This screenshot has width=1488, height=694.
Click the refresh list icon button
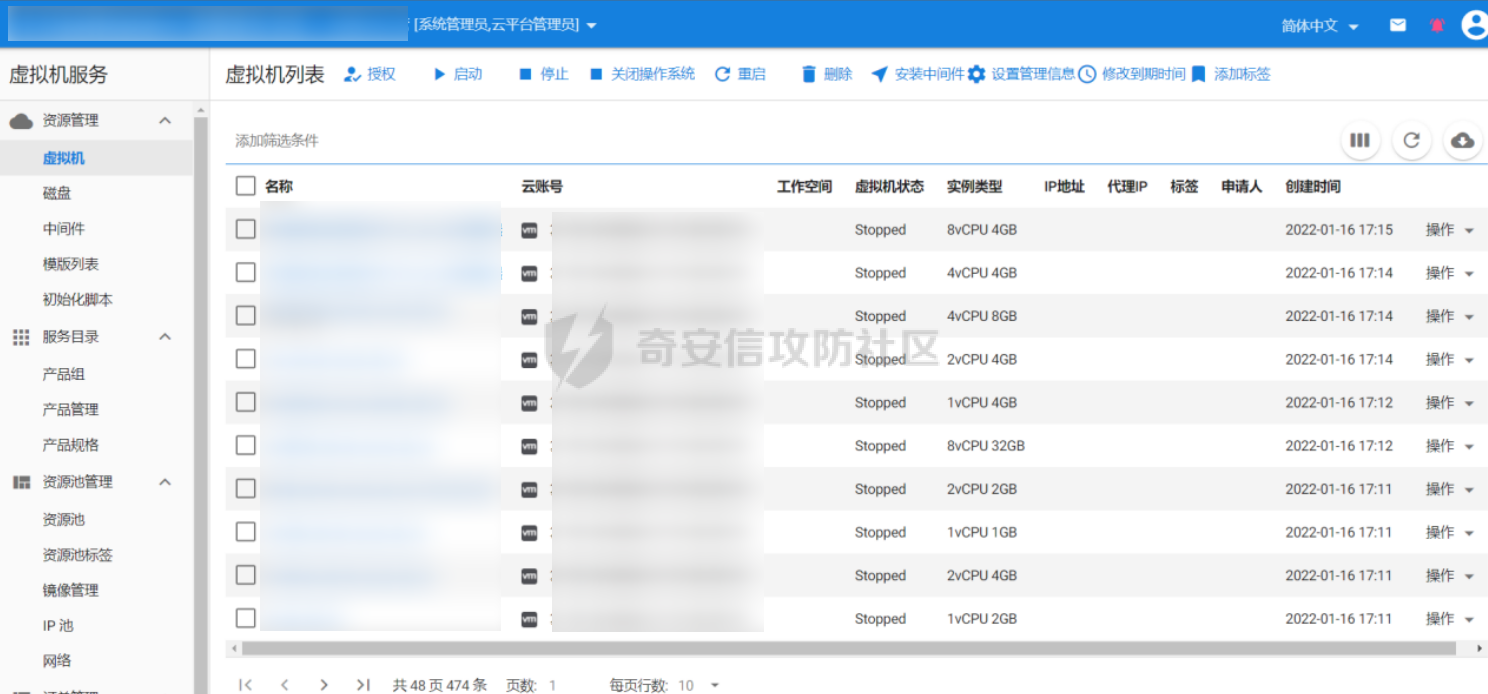tap(1411, 141)
